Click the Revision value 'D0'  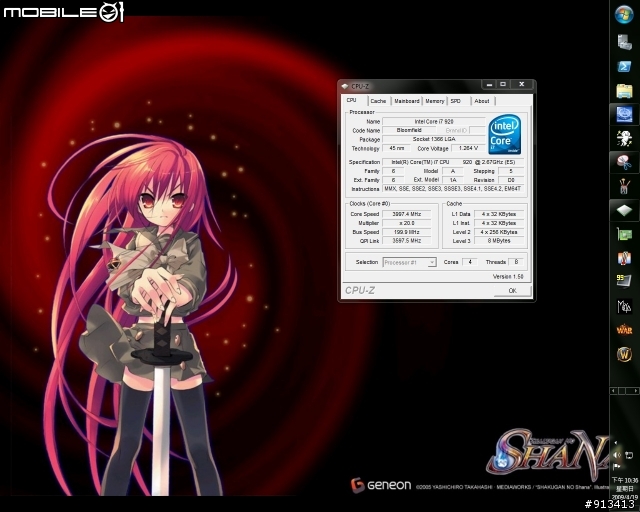pos(511,180)
